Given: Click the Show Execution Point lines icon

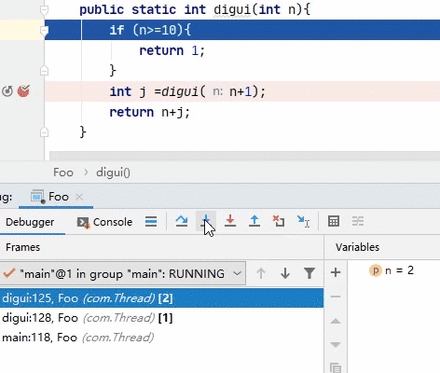Looking at the screenshot, I should (151, 221).
